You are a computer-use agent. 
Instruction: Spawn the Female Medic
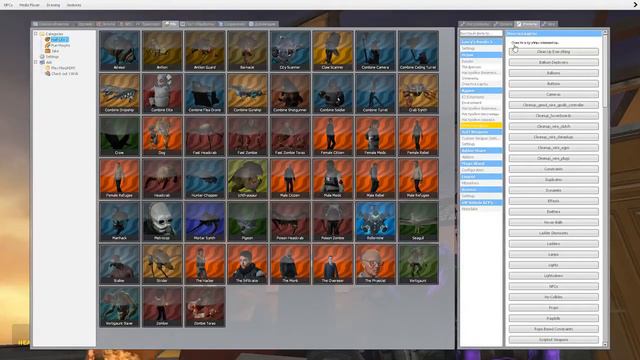(x=376, y=136)
